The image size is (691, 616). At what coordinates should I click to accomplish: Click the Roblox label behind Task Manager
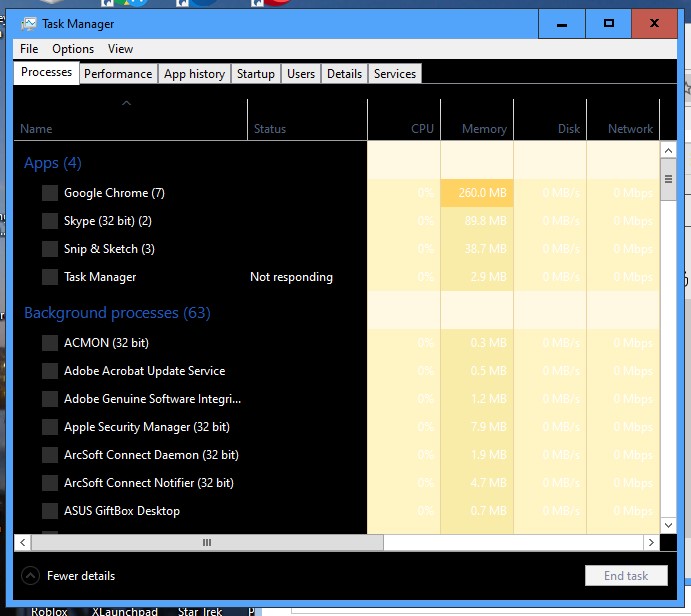[x=49, y=611]
